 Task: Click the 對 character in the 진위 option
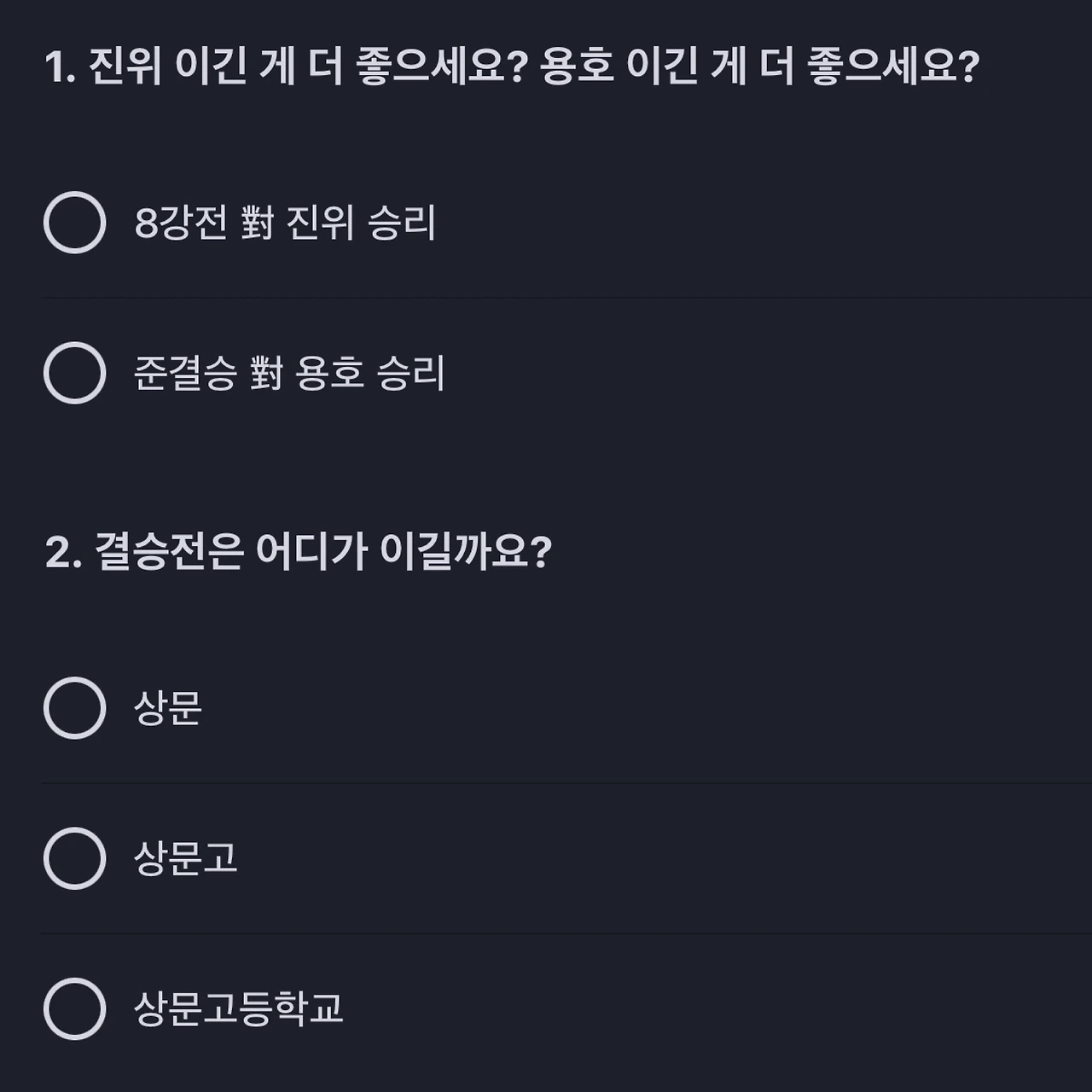pyautogui.click(x=257, y=223)
